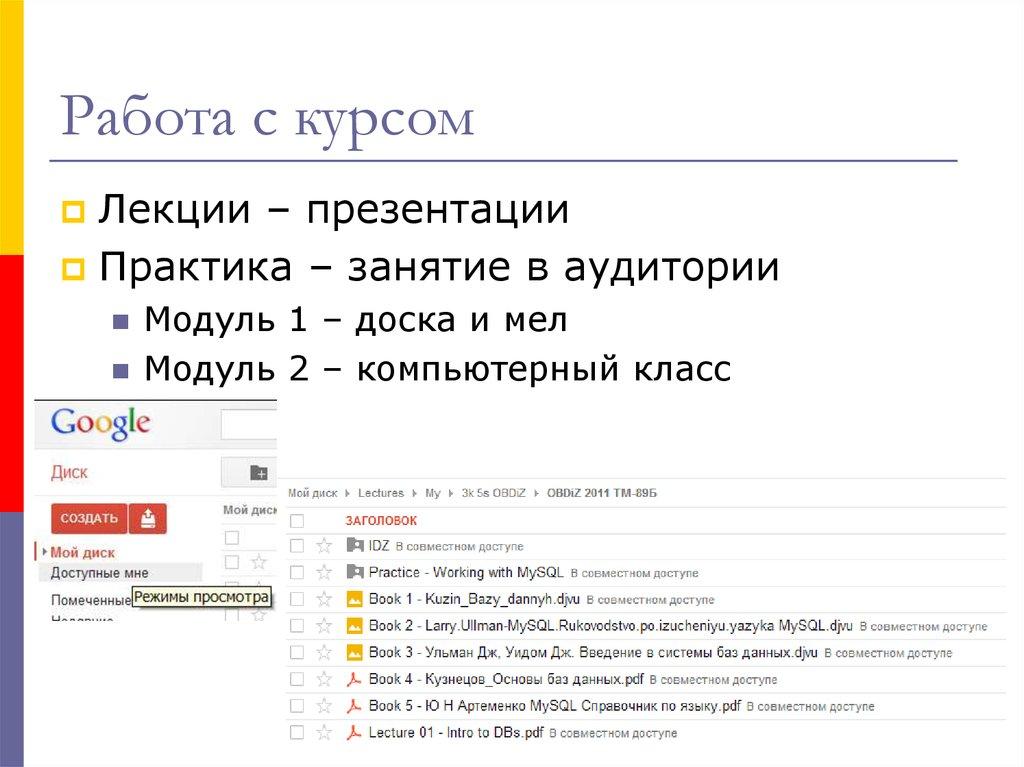Check the checkbox next to IDZ

click(x=296, y=545)
